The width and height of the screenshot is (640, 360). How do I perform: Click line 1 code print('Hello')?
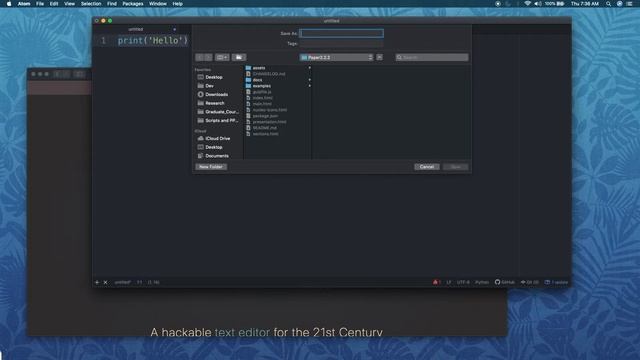[153, 40]
